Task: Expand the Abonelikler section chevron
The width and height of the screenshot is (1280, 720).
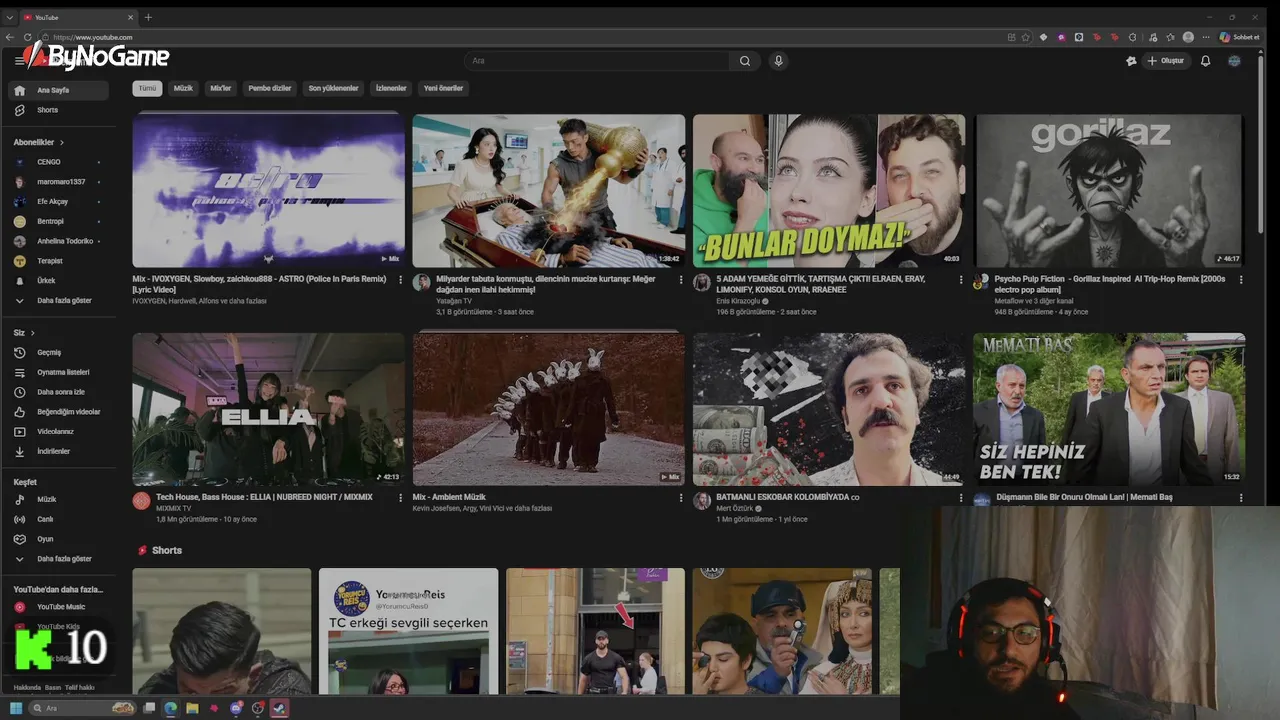Action: pyautogui.click(x=61, y=142)
